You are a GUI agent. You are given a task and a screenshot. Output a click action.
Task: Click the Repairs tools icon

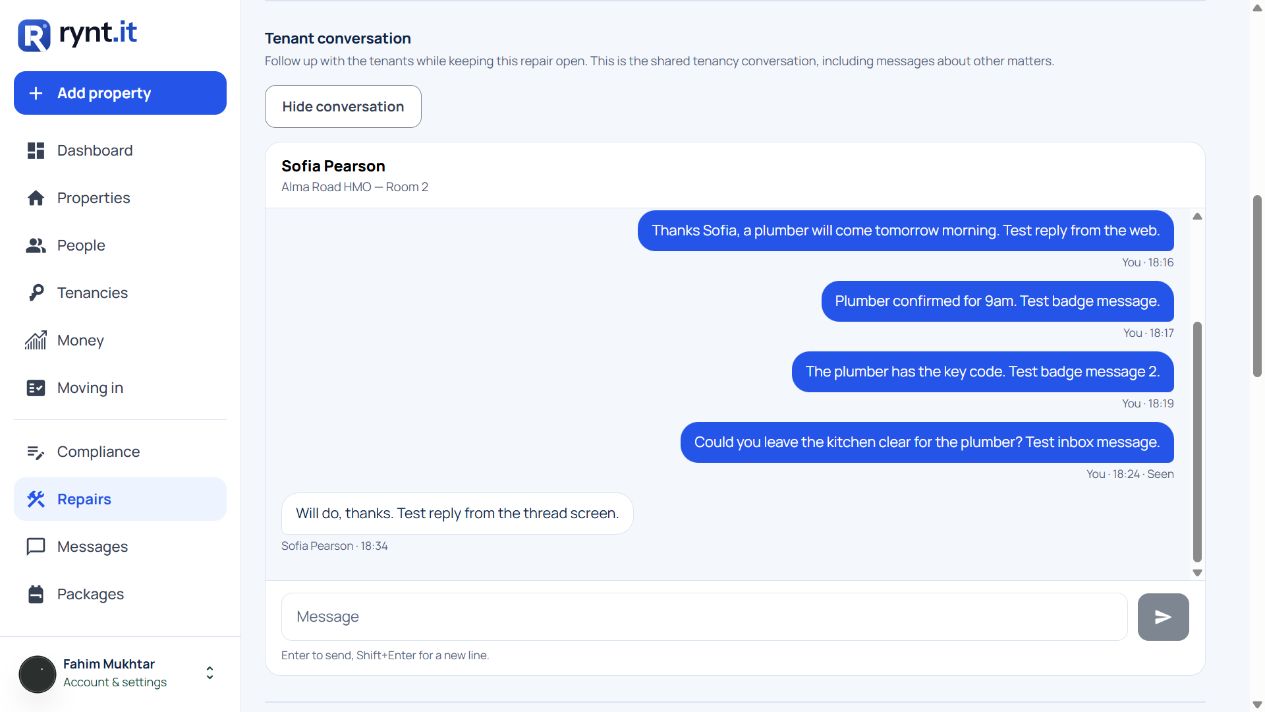[x=36, y=499]
